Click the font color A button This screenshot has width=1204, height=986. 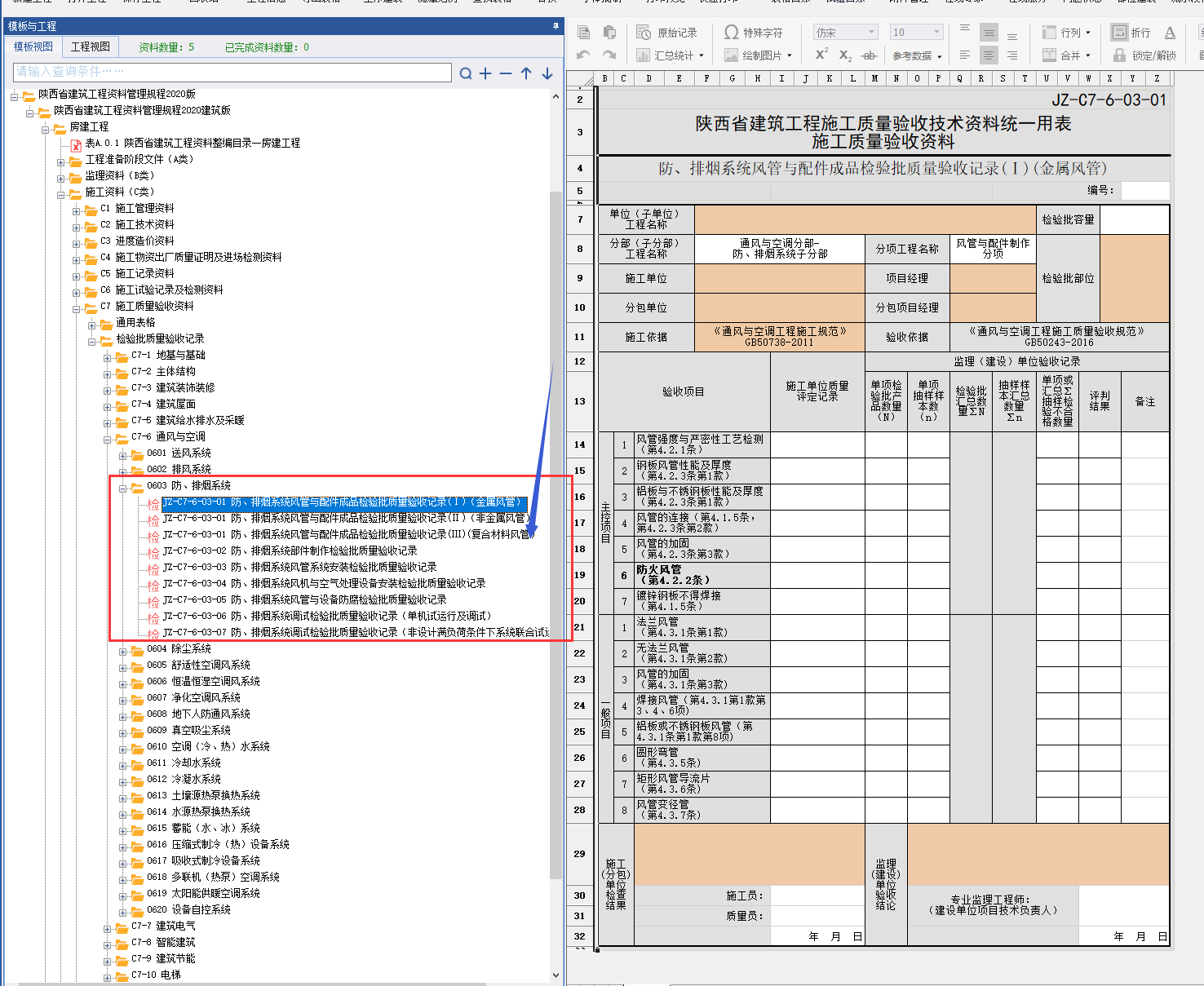click(1170, 33)
